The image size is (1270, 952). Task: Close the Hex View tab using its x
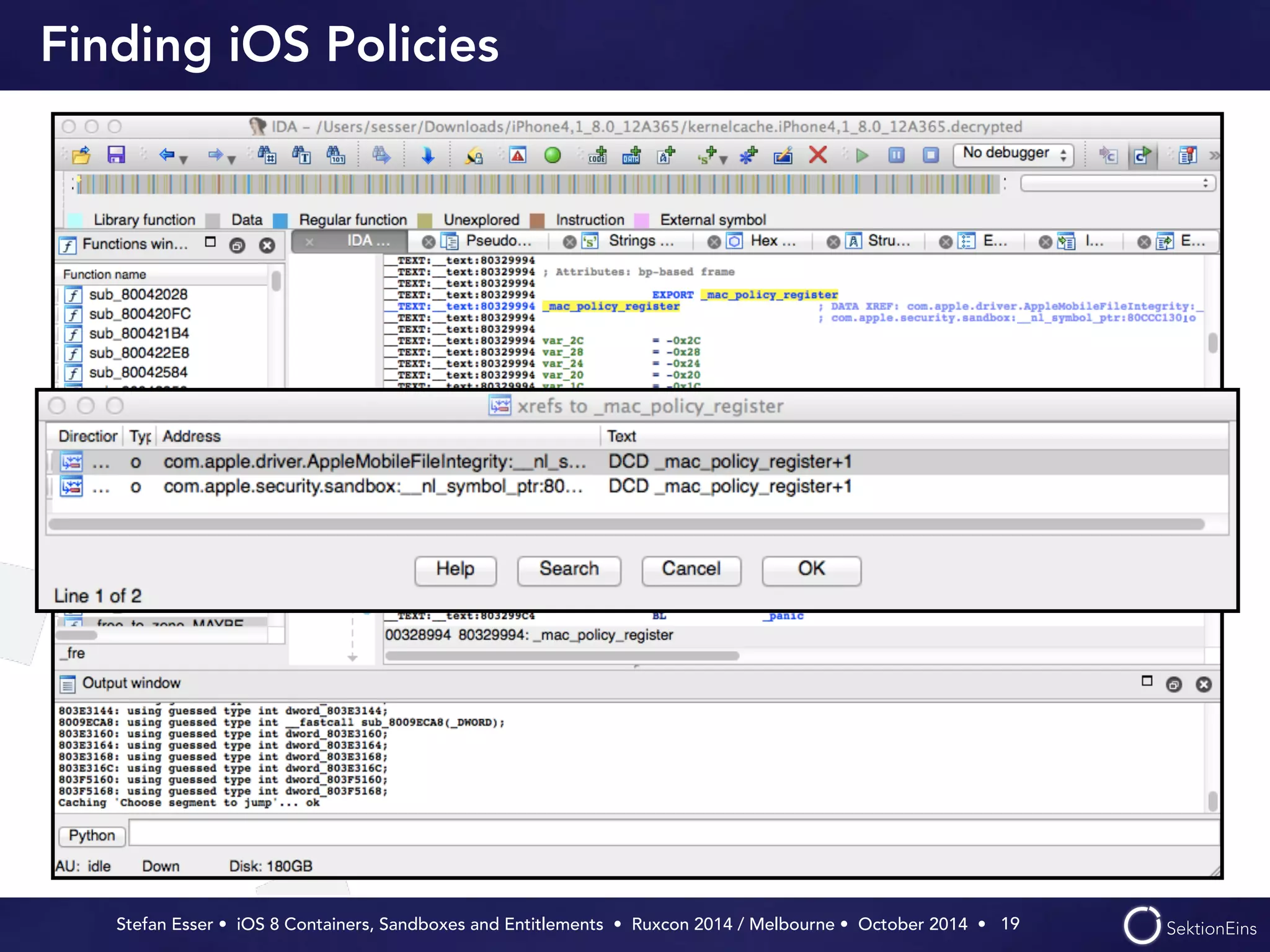coord(714,242)
